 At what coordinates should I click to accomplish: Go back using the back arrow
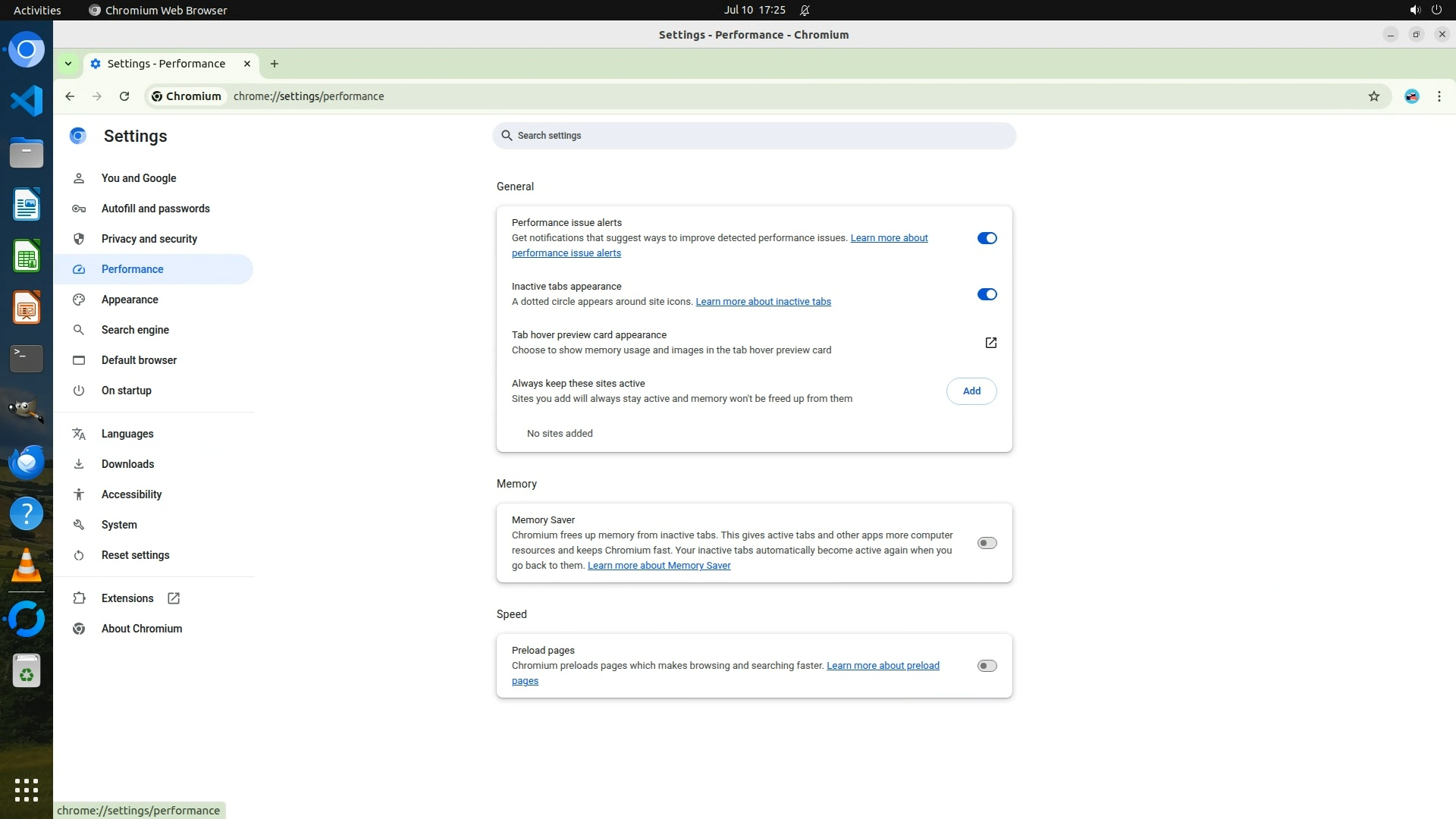(70, 96)
